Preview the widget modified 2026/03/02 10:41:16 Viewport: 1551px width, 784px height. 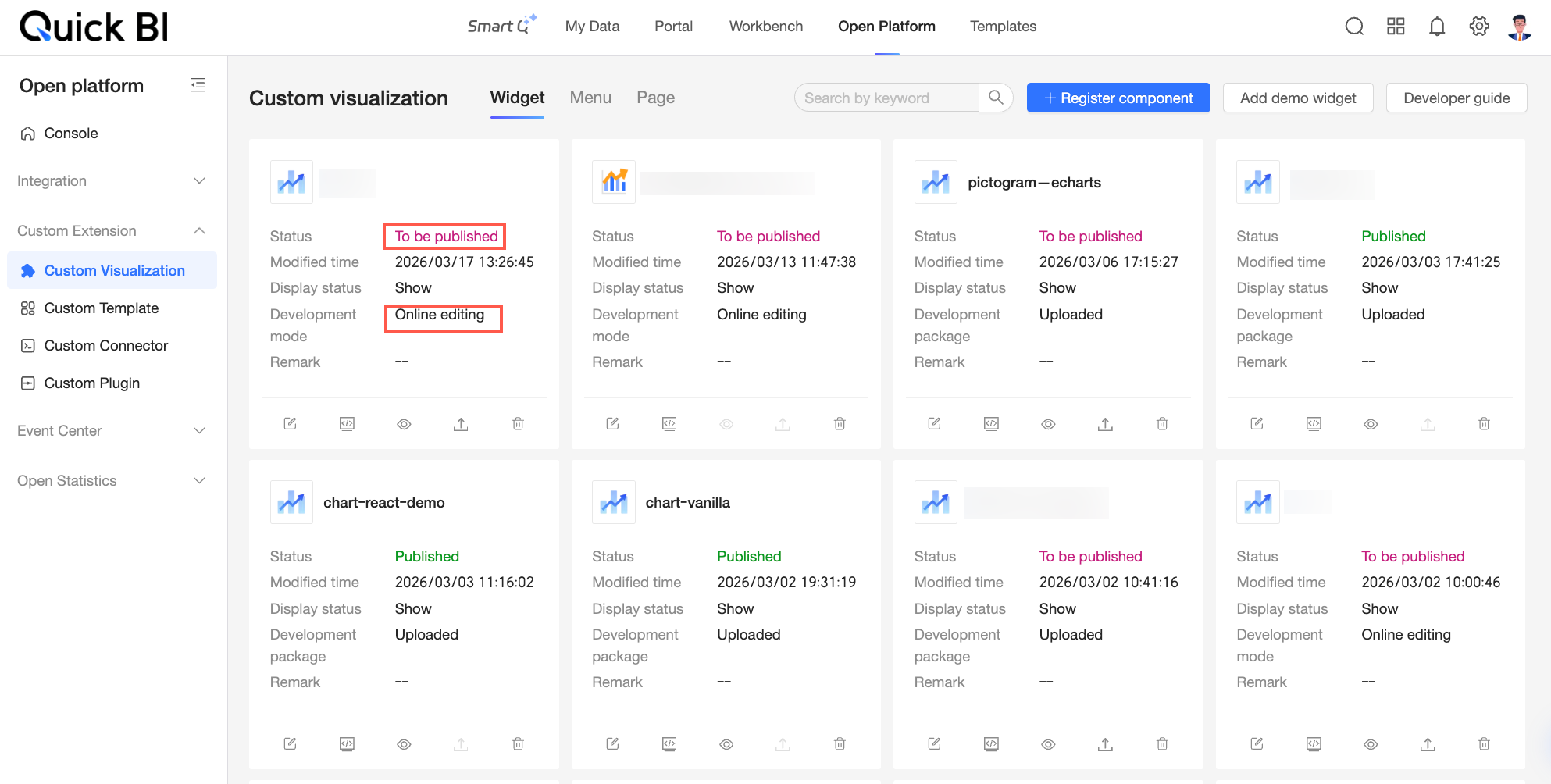pyautogui.click(x=1049, y=744)
